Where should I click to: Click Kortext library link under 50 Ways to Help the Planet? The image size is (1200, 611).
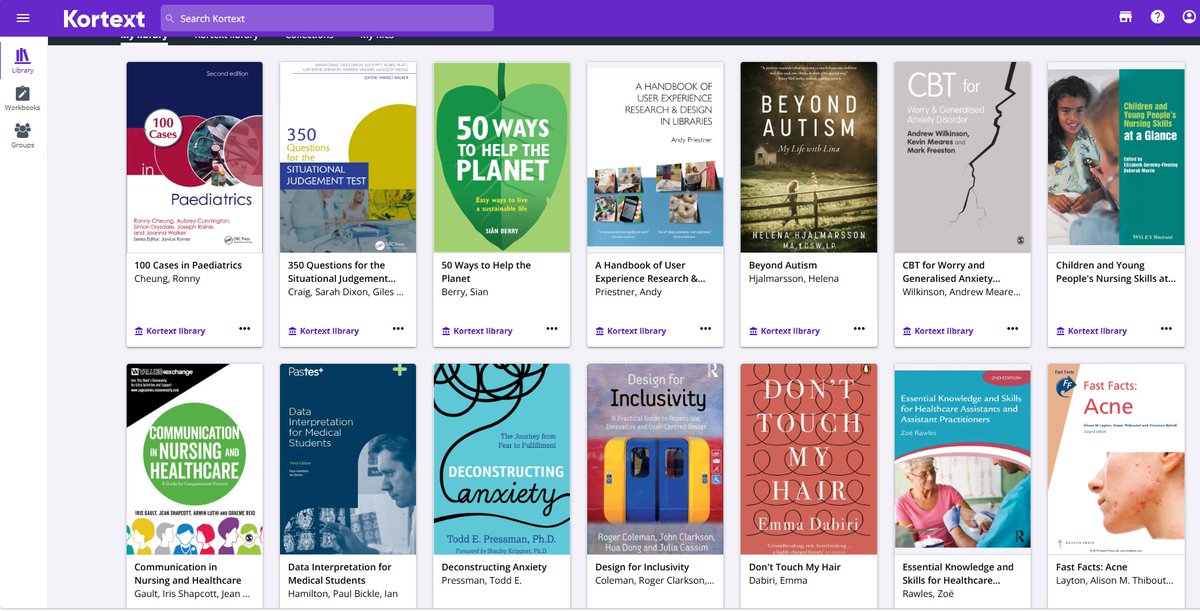coord(477,331)
